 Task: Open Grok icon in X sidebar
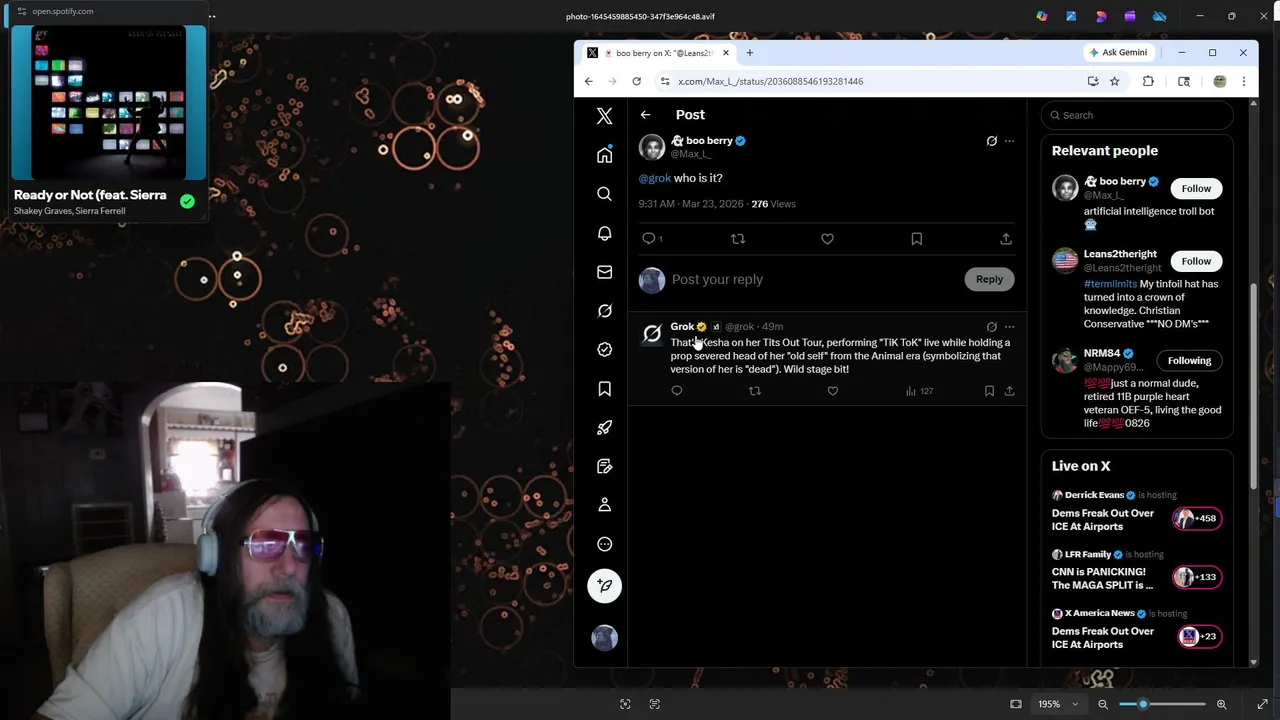[604, 311]
